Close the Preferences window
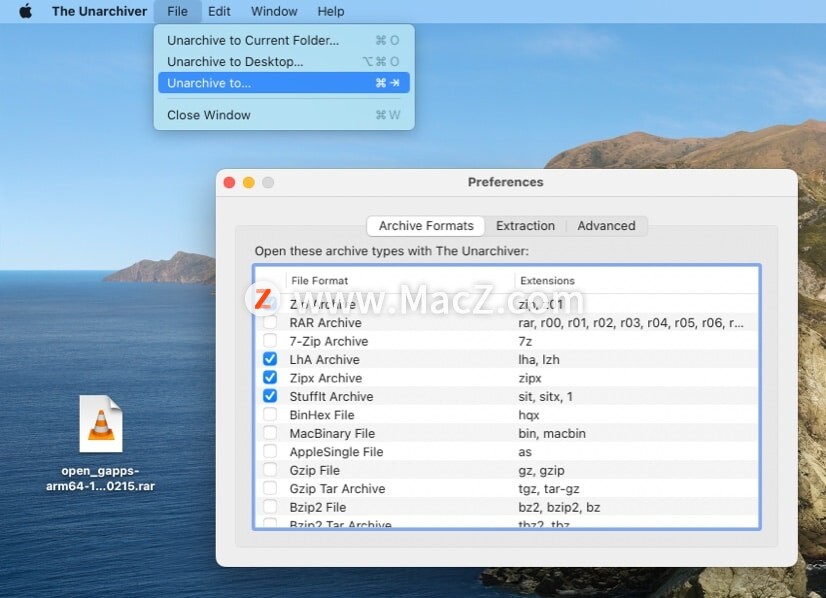The height and width of the screenshot is (598, 826). pyautogui.click(x=229, y=182)
